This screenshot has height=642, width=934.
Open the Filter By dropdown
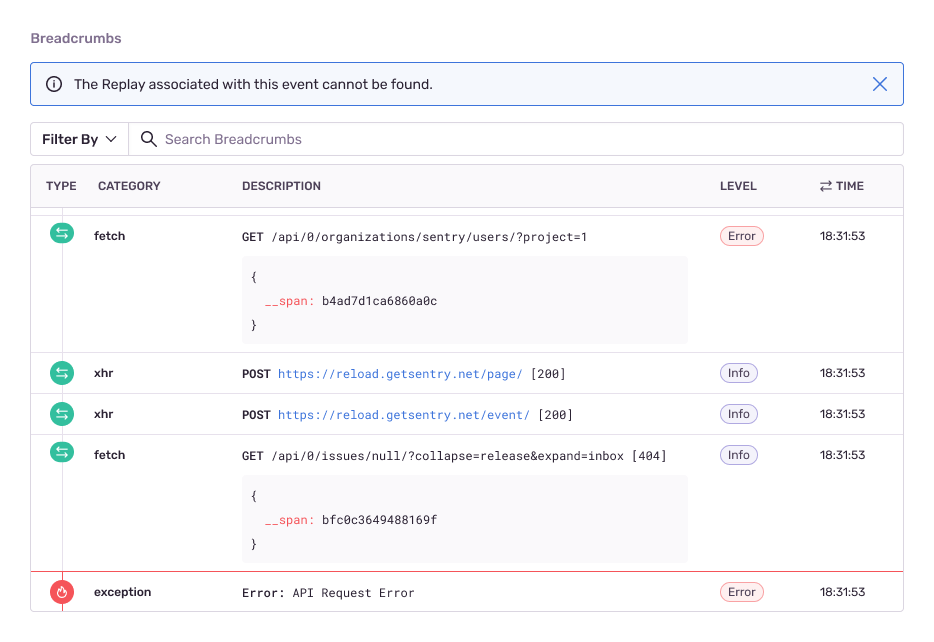(80, 139)
